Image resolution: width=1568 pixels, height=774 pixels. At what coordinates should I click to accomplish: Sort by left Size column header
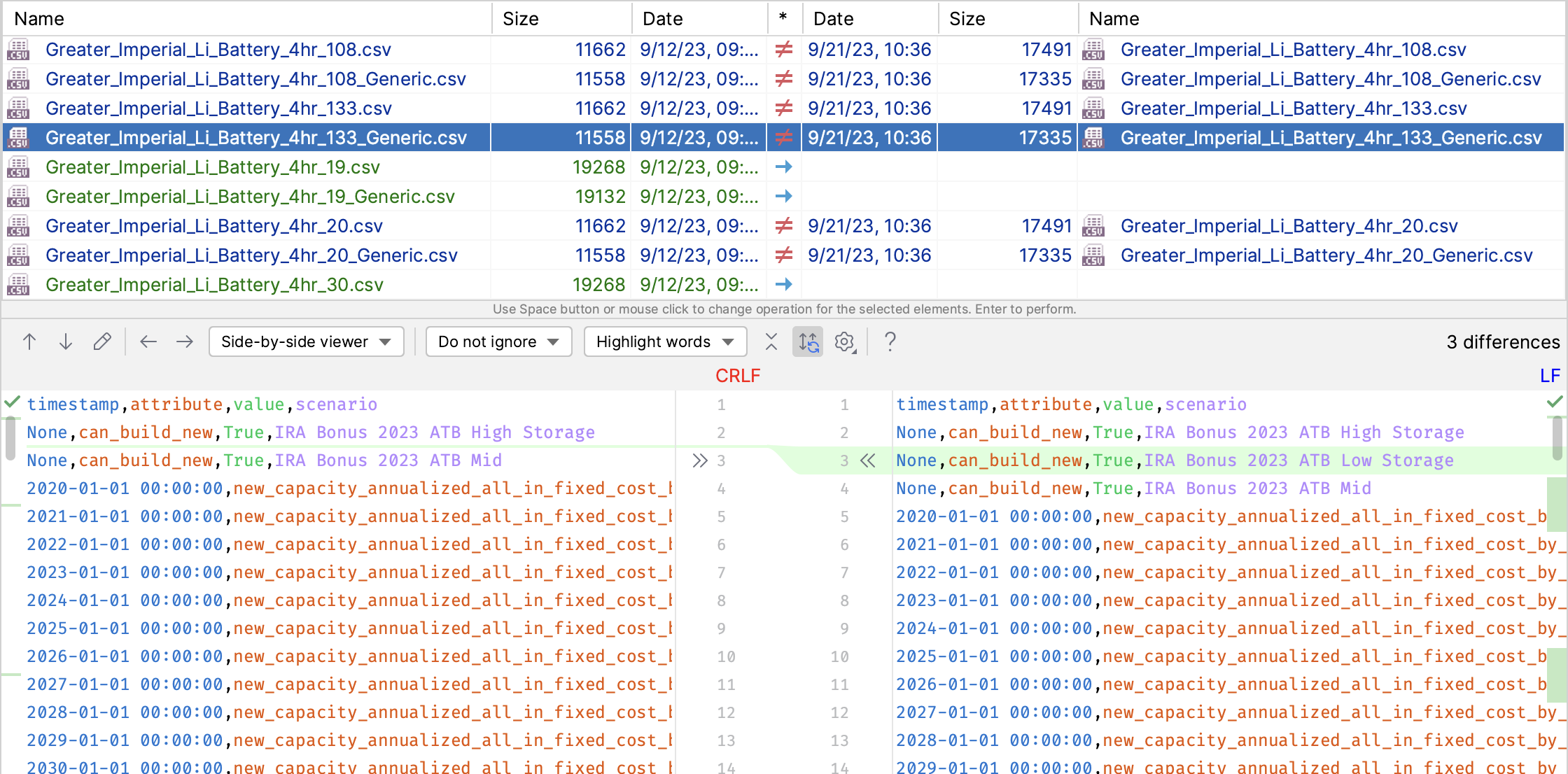click(x=521, y=19)
